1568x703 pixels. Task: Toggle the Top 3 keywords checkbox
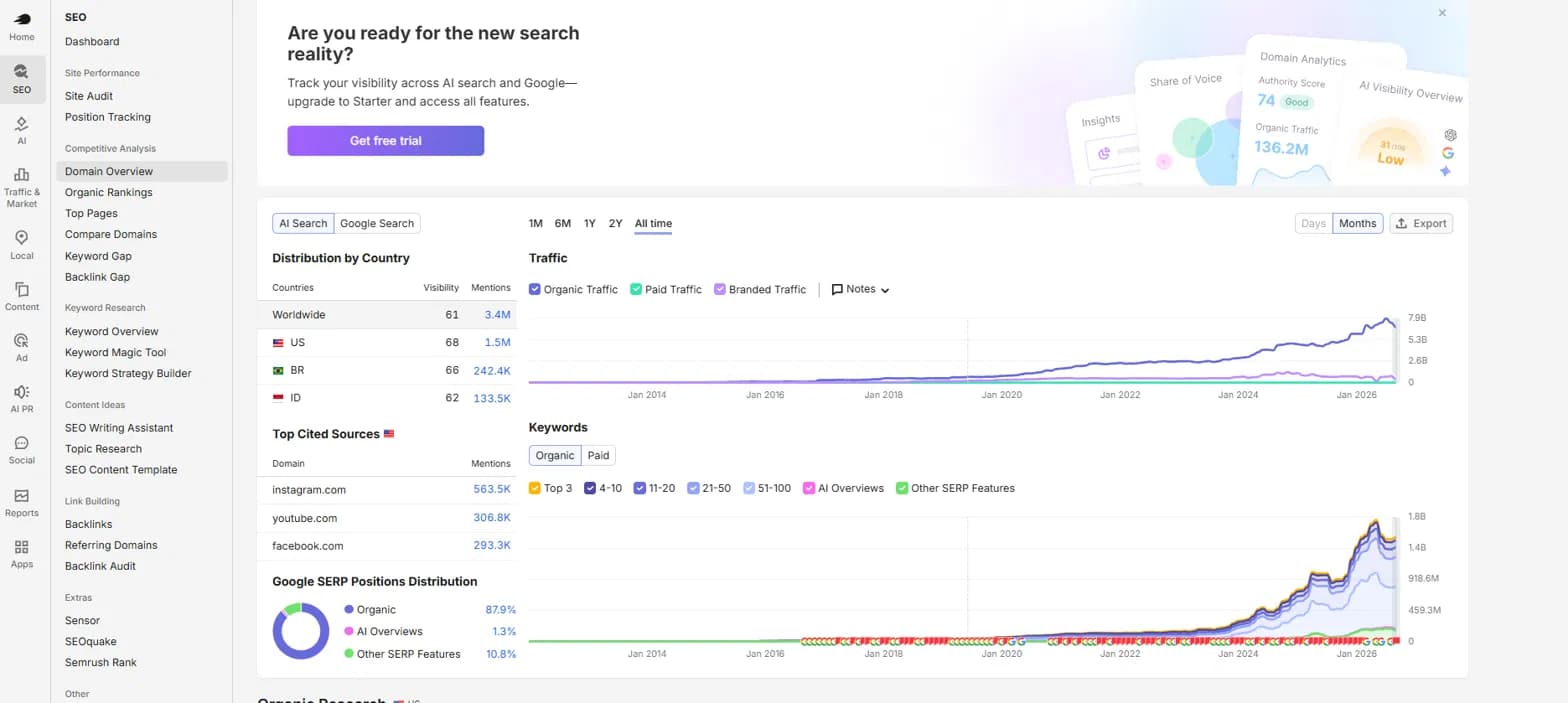point(535,488)
